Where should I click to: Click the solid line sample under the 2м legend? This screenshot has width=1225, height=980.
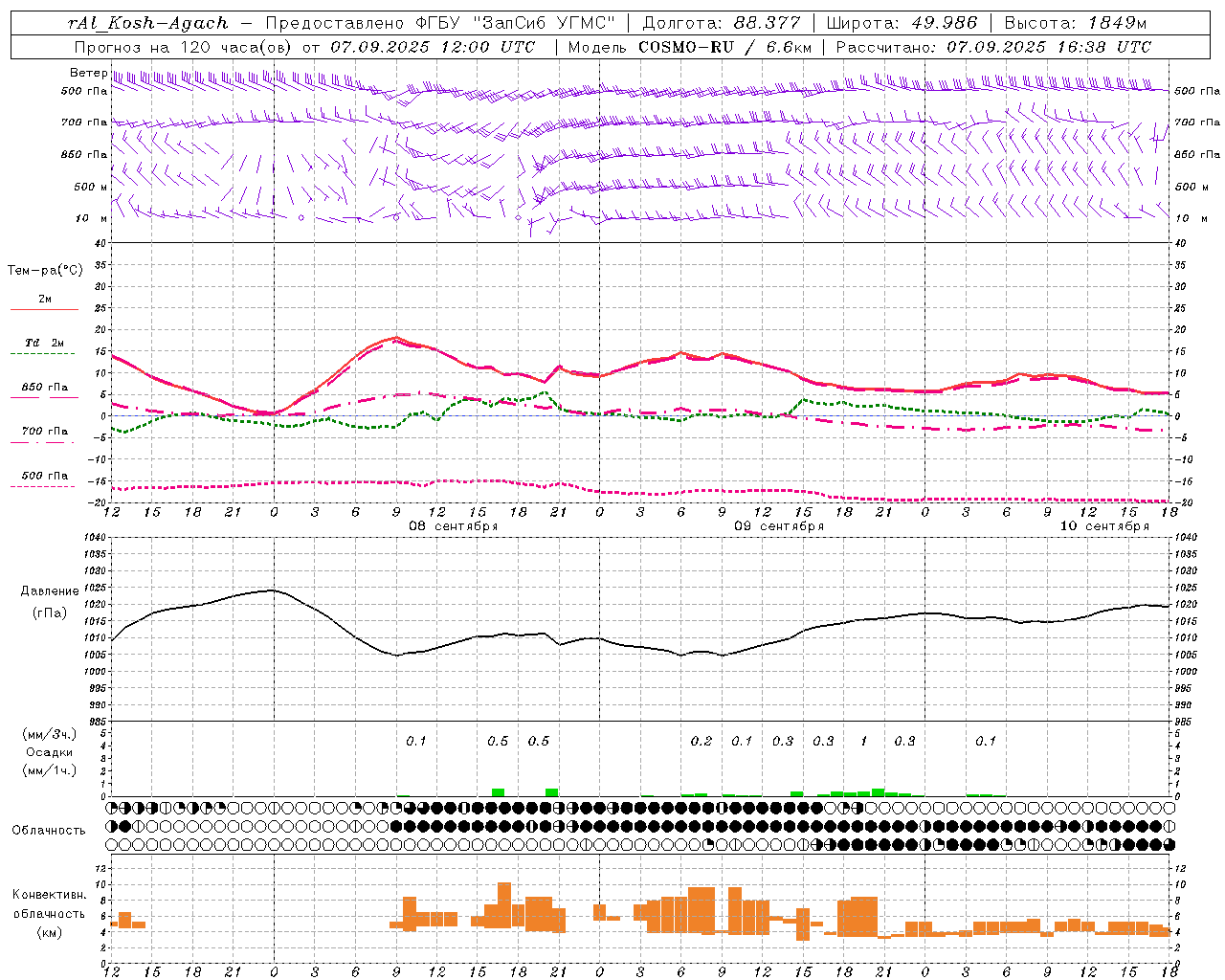44,310
